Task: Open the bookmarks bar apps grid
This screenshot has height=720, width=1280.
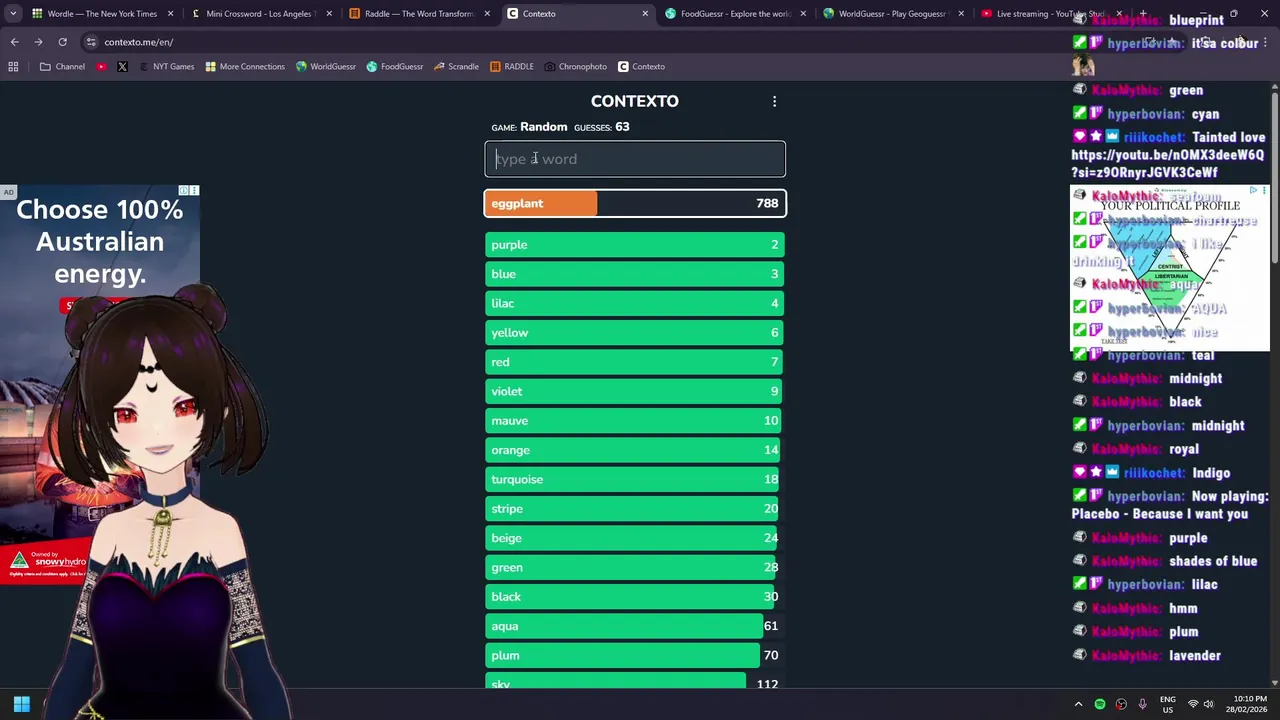Action: tap(13, 66)
